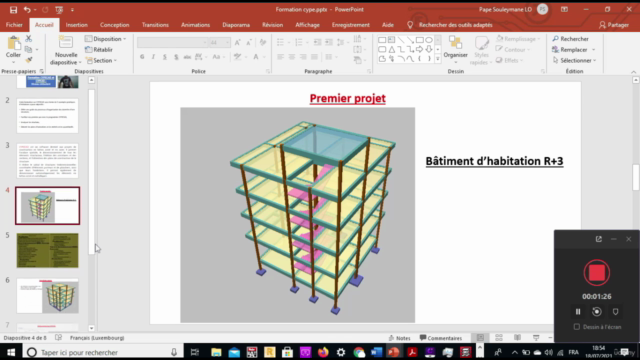Click Remplacer replace button
640x360 pixels.
point(573,49)
